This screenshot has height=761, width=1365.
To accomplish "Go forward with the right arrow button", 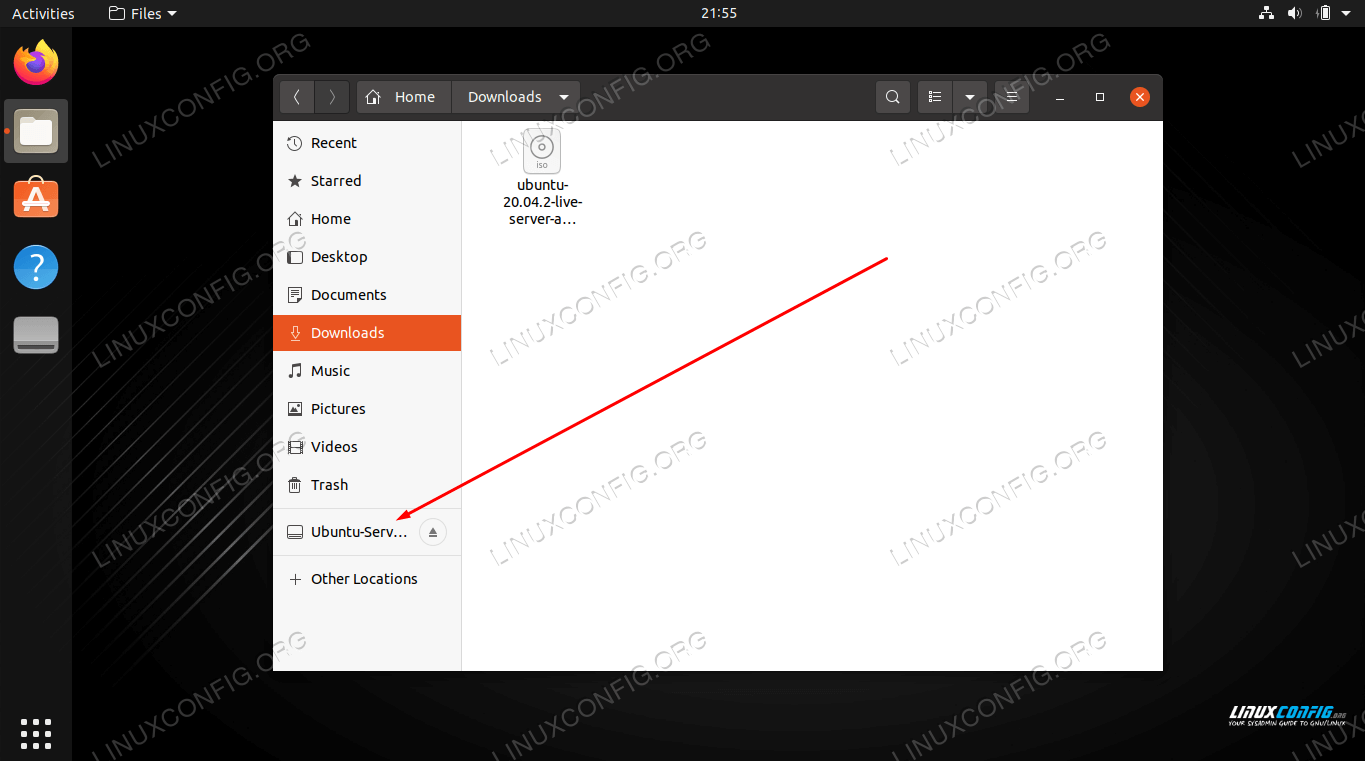I will (x=332, y=97).
